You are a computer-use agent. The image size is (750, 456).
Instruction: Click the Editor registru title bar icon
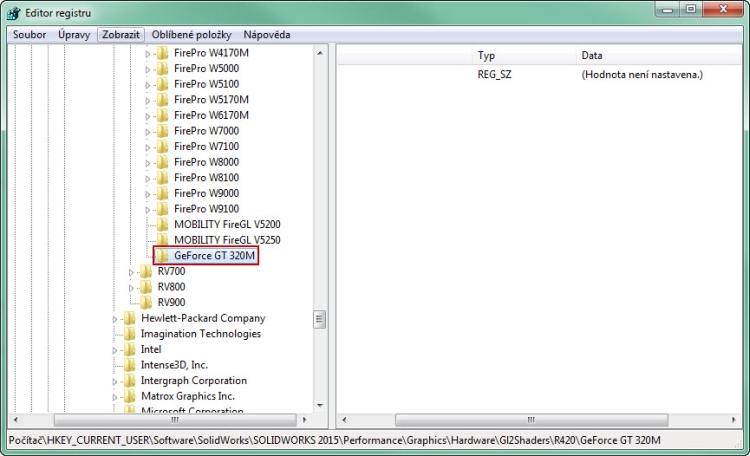coord(13,13)
